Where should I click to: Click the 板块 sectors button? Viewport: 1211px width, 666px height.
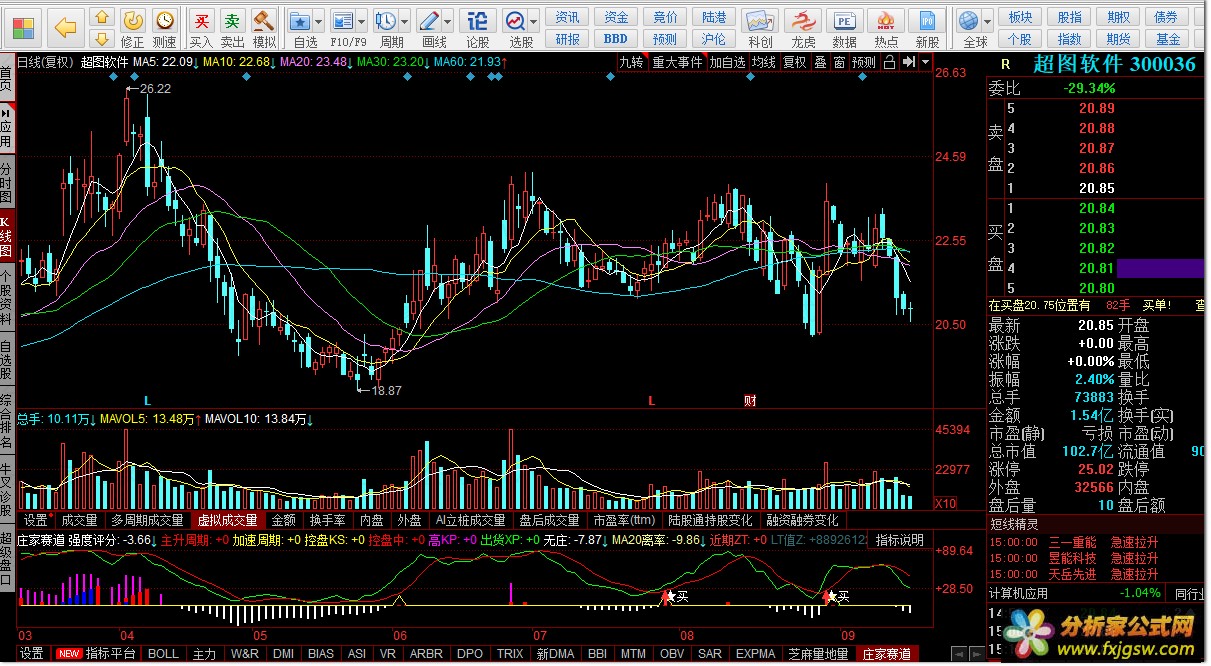pyautogui.click(x=1020, y=17)
